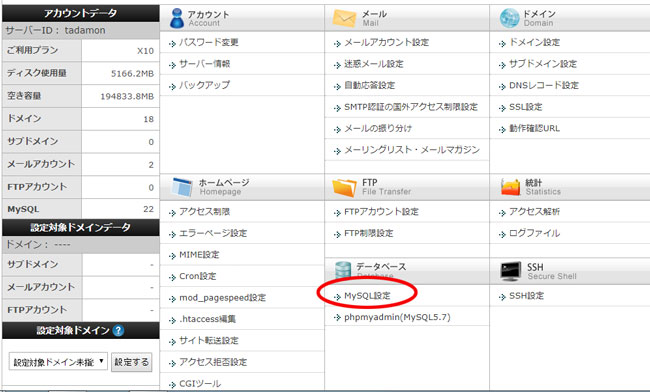Open サイト転送設定 link
Viewport: 650px width, 392px height.
tap(209, 341)
